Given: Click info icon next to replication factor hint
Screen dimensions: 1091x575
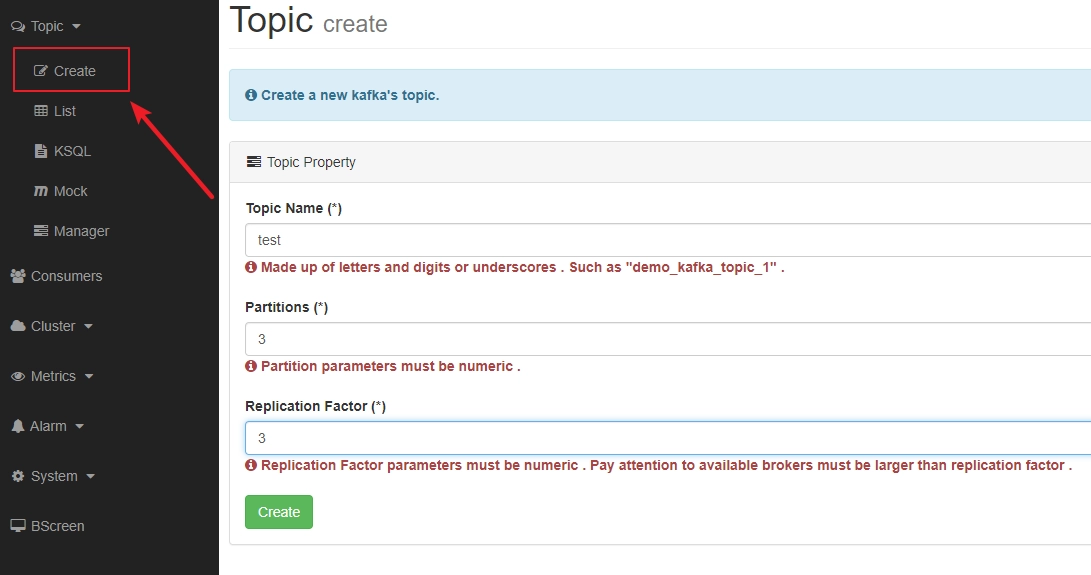Looking at the screenshot, I should click(251, 464).
